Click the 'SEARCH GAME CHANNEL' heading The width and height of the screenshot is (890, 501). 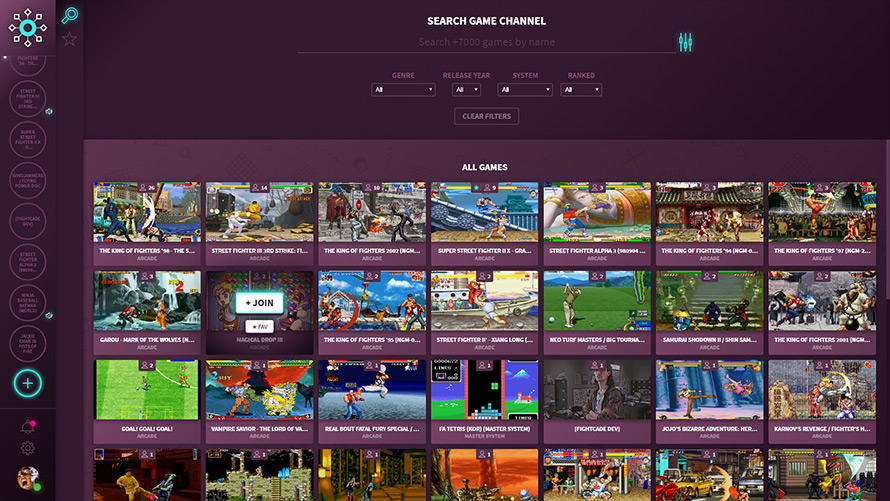486,21
